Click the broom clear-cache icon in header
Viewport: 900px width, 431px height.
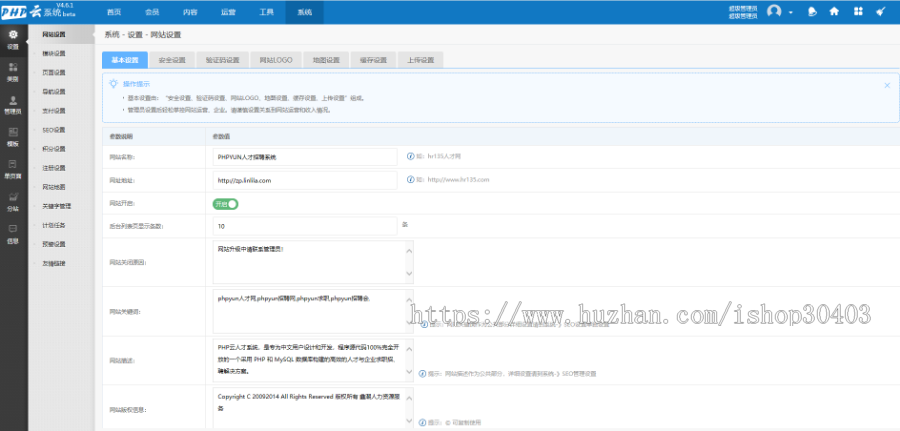(881, 12)
